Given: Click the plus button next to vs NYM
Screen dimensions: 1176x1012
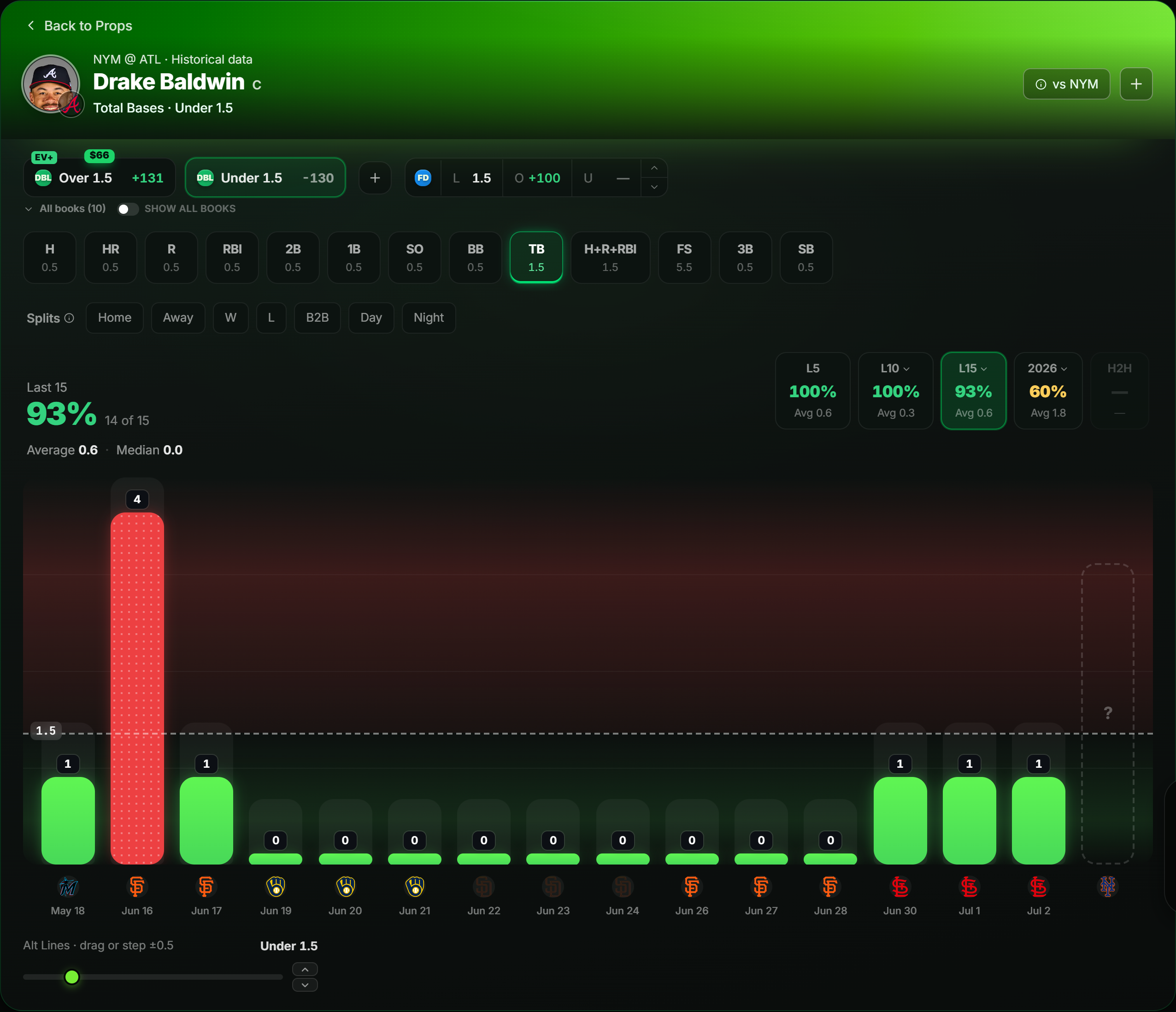Looking at the screenshot, I should (x=1136, y=84).
